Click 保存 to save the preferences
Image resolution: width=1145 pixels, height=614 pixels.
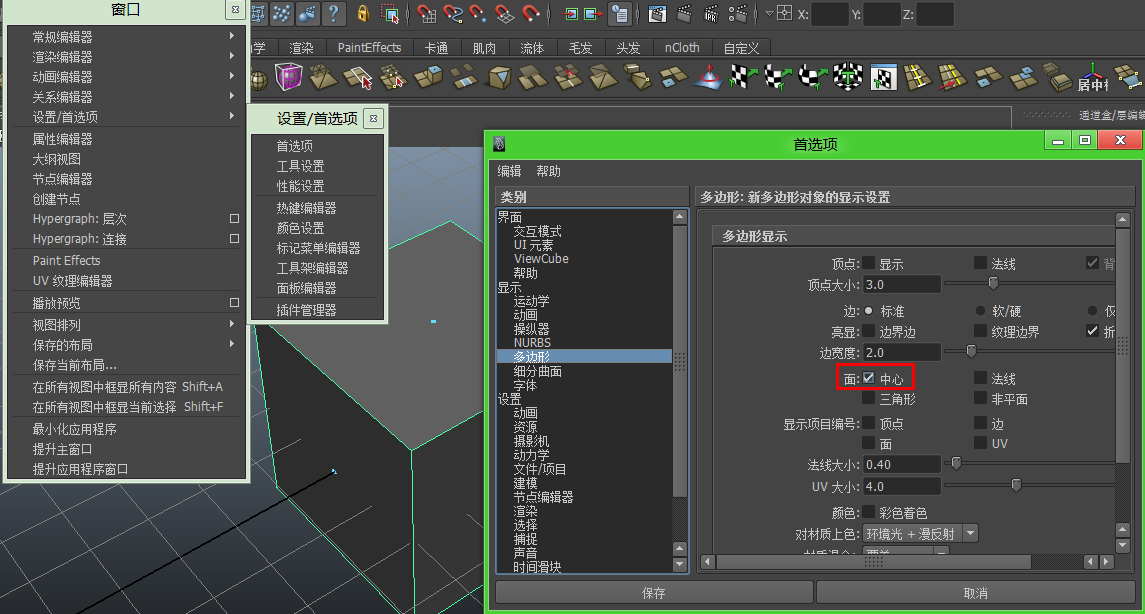[652, 592]
